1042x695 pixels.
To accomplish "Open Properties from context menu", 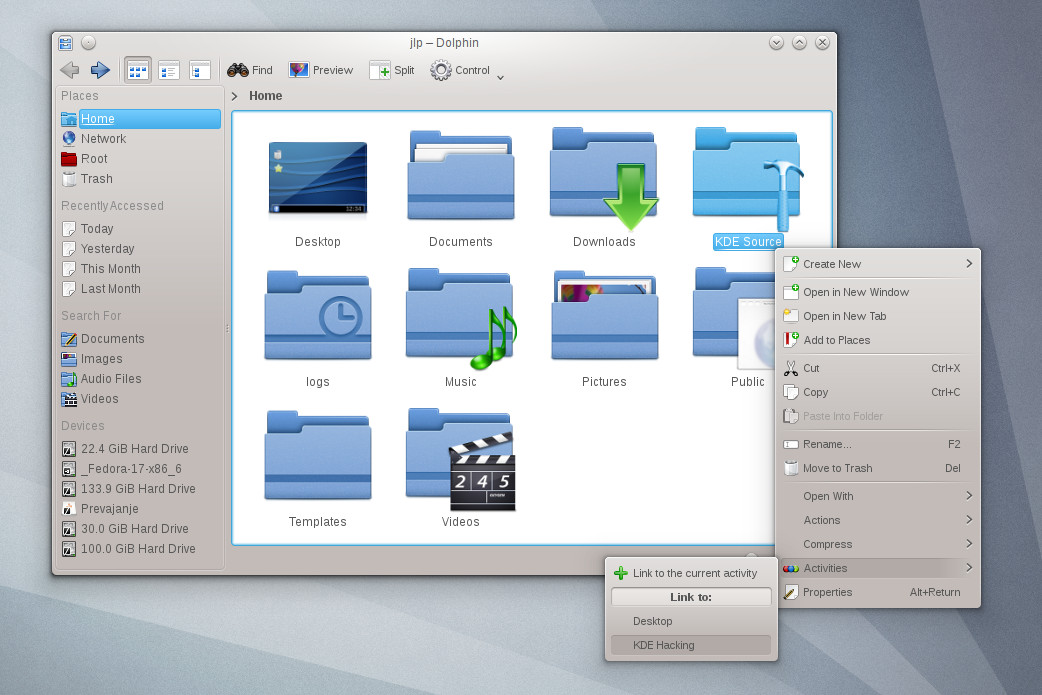I will point(878,592).
